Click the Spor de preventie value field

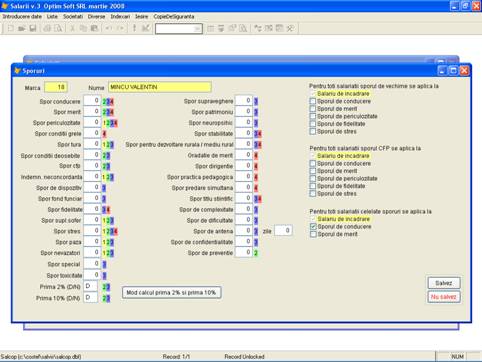pos(244,252)
